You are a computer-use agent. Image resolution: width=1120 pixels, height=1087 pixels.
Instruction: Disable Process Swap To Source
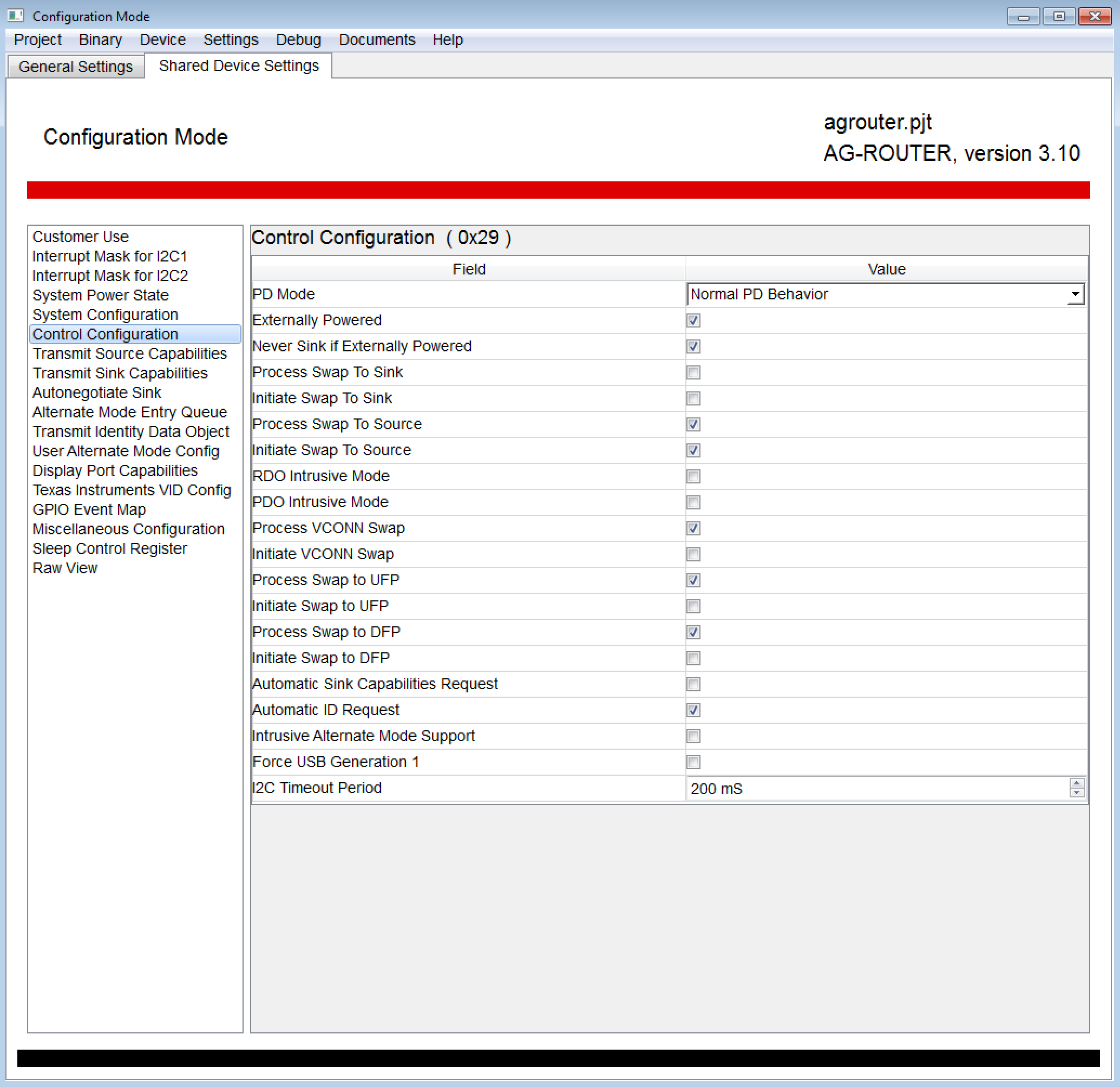pos(694,424)
